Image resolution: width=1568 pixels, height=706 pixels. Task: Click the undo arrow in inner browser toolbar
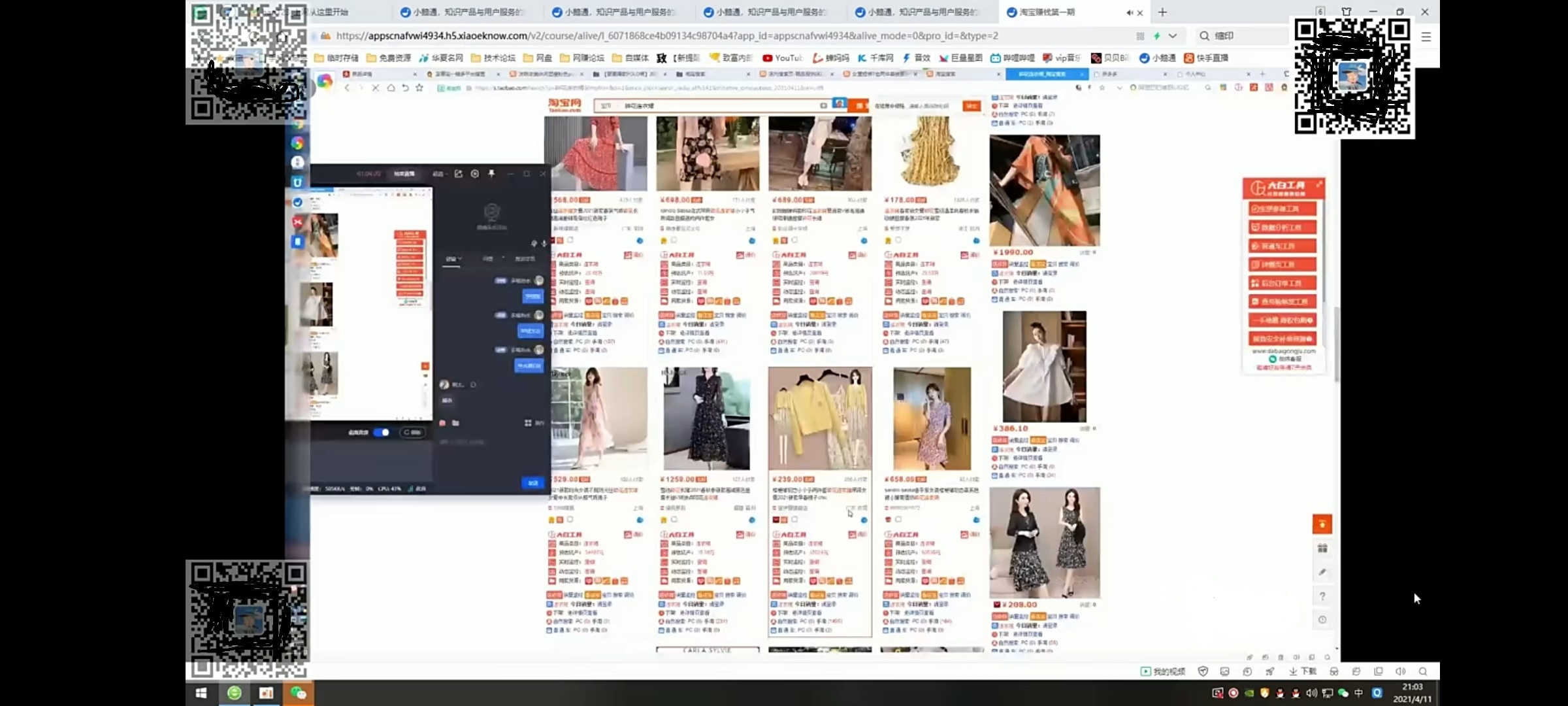pos(405,88)
